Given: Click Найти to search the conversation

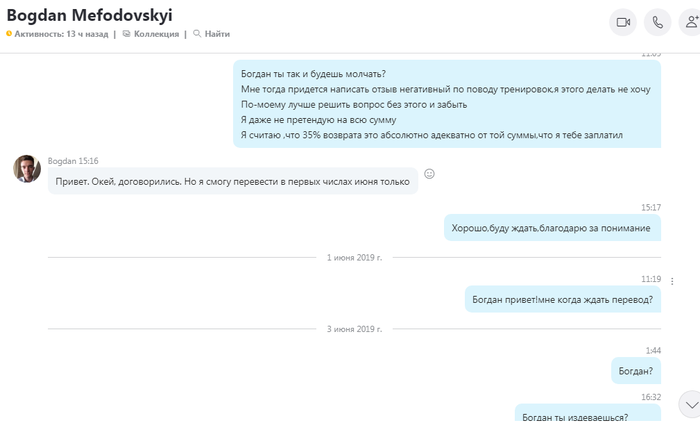Looking at the screenshot, I should [216, 34].
